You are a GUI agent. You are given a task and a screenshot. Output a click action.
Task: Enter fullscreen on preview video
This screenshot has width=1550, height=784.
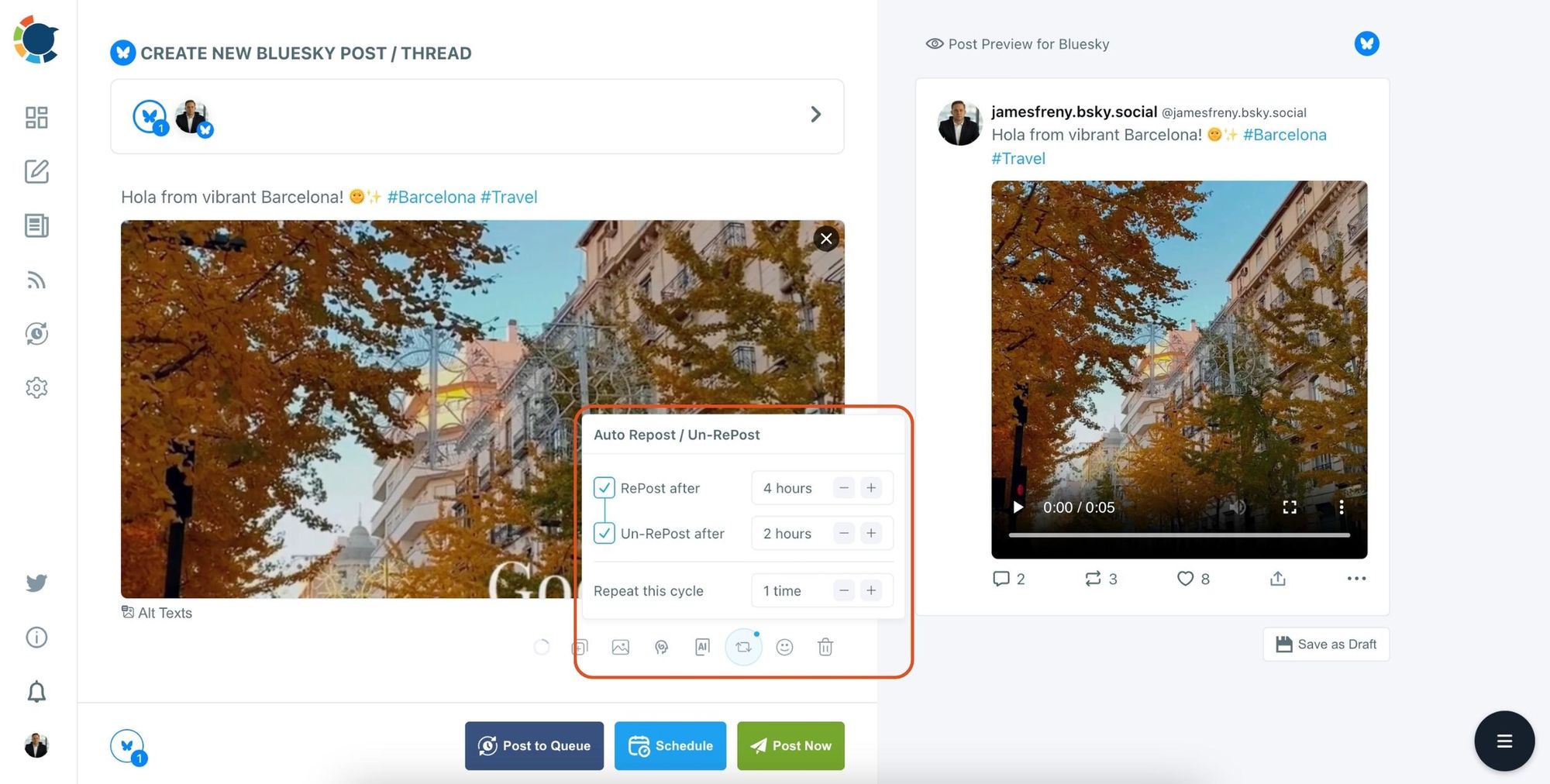point(1290,507)
